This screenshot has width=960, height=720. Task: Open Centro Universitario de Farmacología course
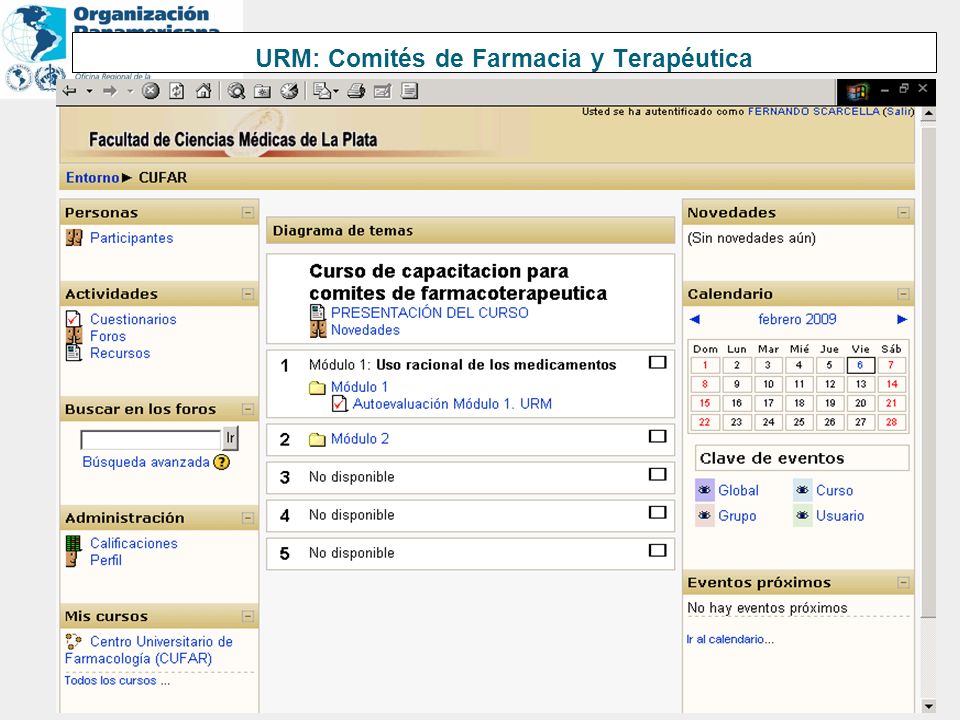pos(149,650)
